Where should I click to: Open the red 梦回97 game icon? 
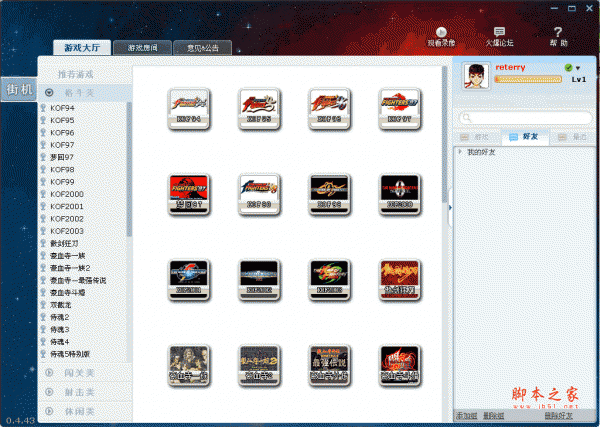pyautogui.click(x=189, y=194)
